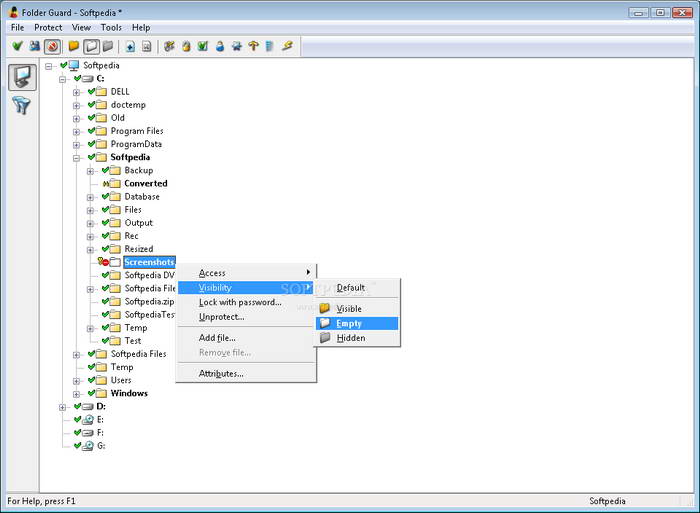Open Attributes... from the context menu
The image size is (700, 513).
coord(246,374)
